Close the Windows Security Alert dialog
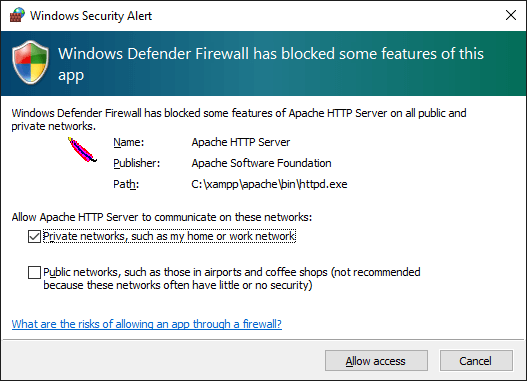527x381 pixels. click(x=511, y=15)
